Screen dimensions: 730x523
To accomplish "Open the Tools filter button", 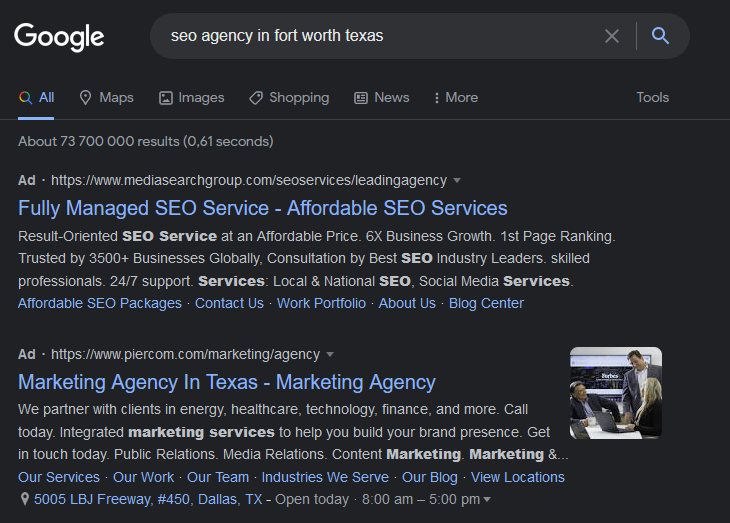I will 652,97.
